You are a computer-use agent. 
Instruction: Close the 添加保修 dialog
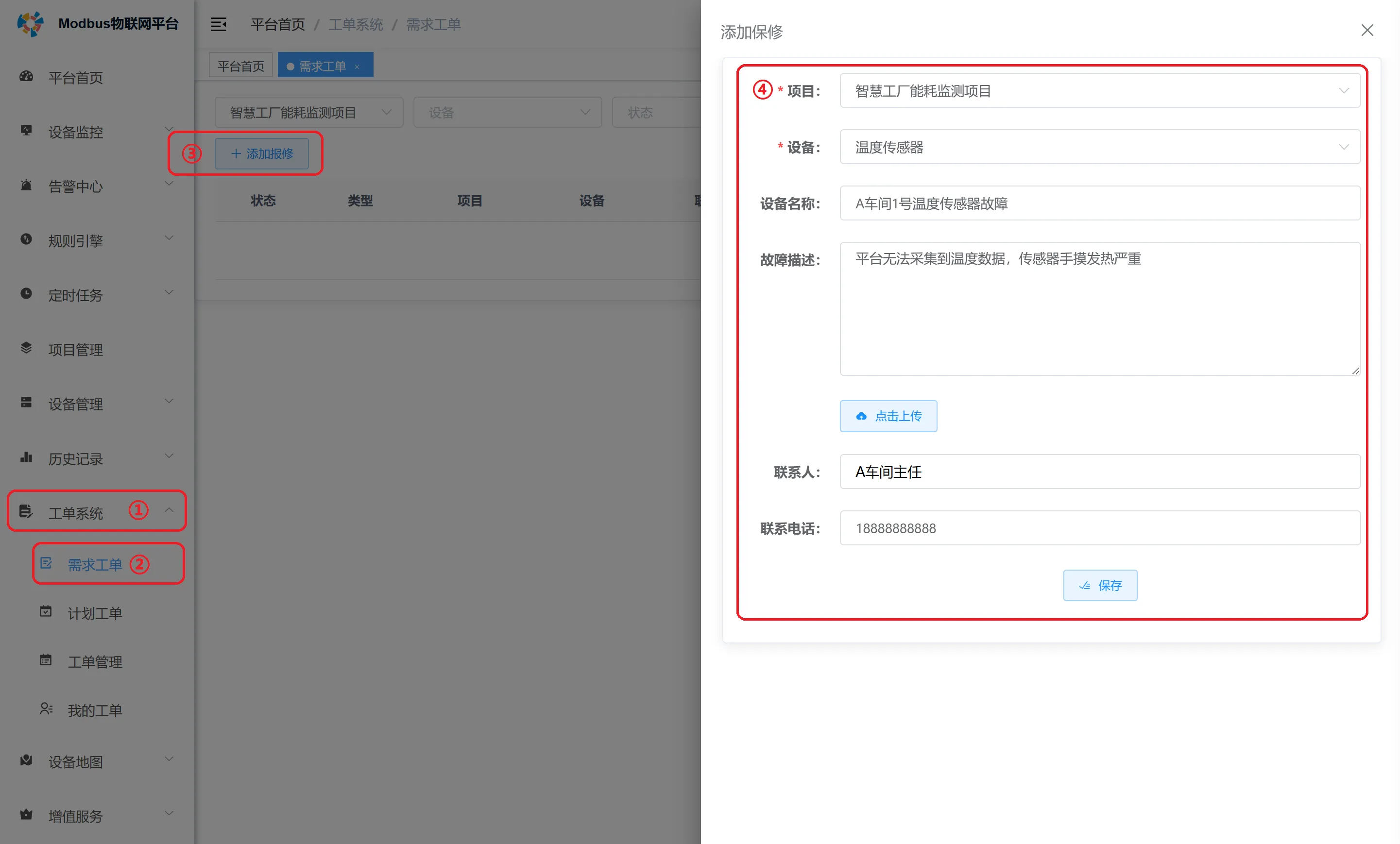(1367, 30)
